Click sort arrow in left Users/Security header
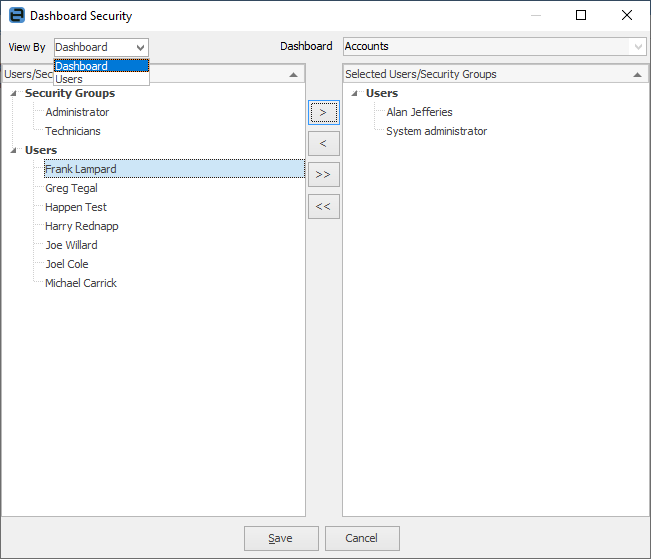The height and width of the screenshot is (559, 651). [x=293, y=75]
